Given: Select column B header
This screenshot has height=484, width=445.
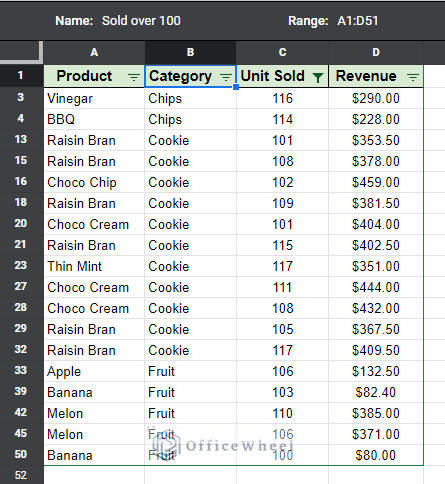Looking at the screenshot, I should [190, 52].
